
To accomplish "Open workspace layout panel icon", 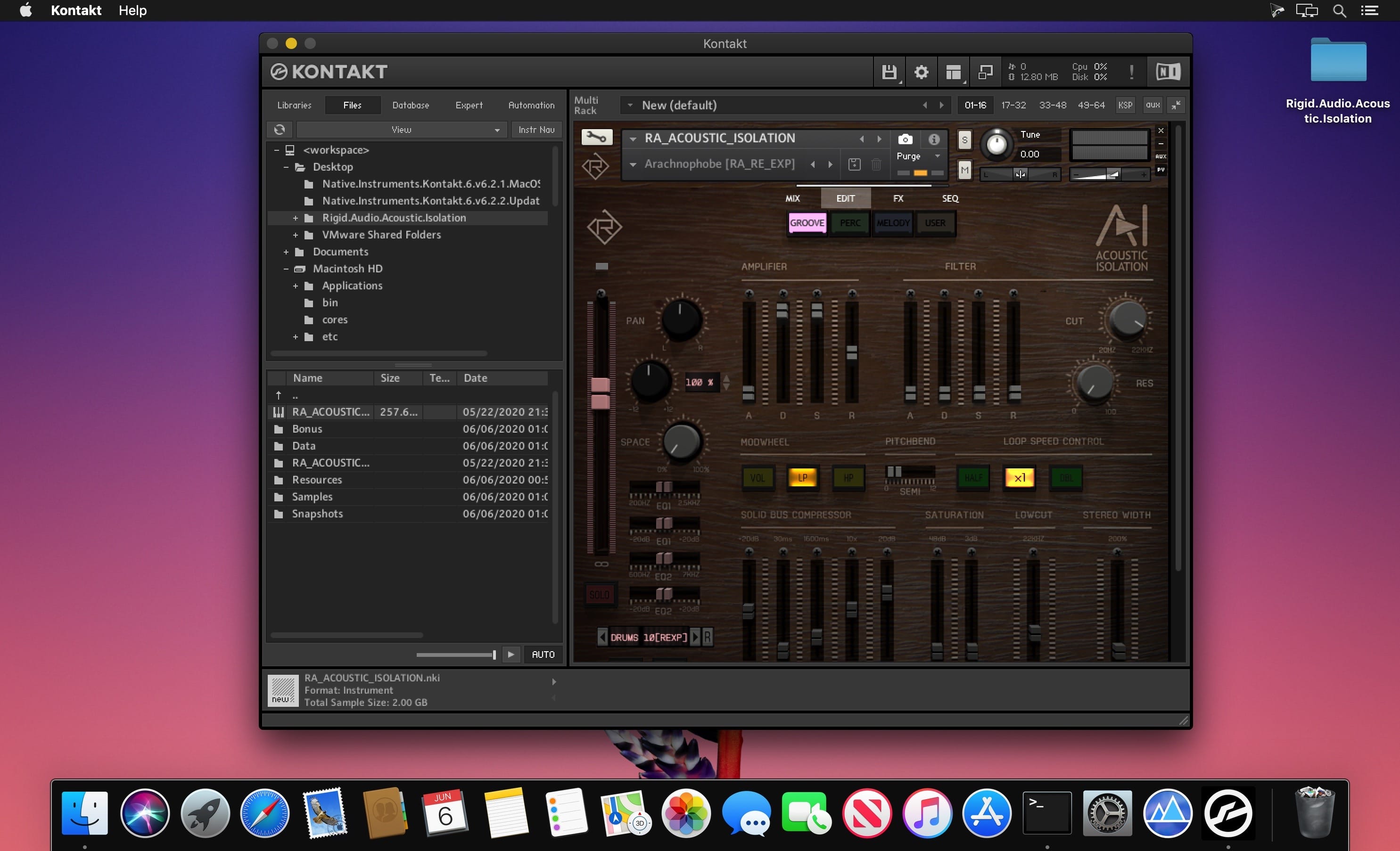I will [954, 72].
